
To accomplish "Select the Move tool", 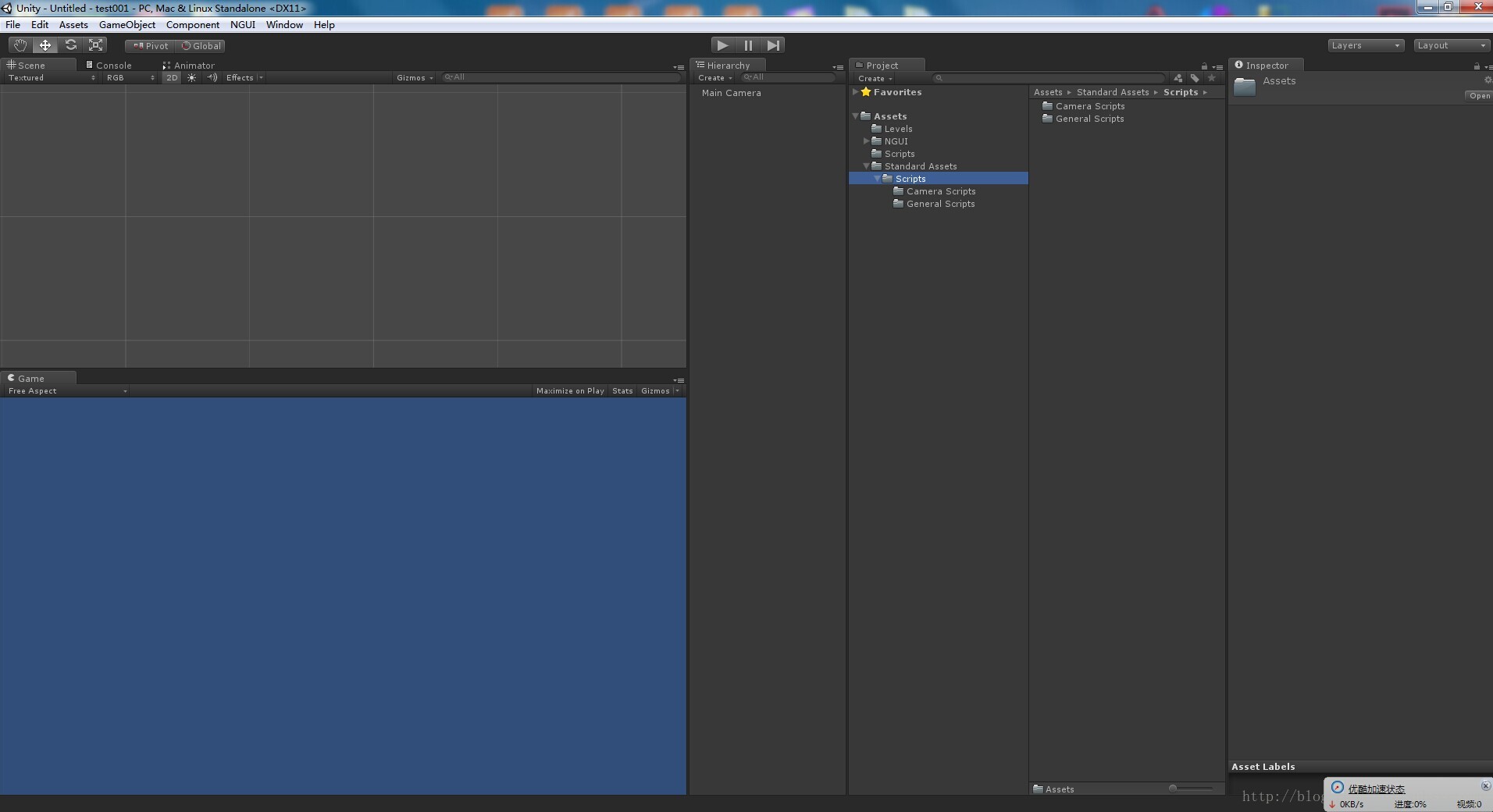I will pos(45,45).
